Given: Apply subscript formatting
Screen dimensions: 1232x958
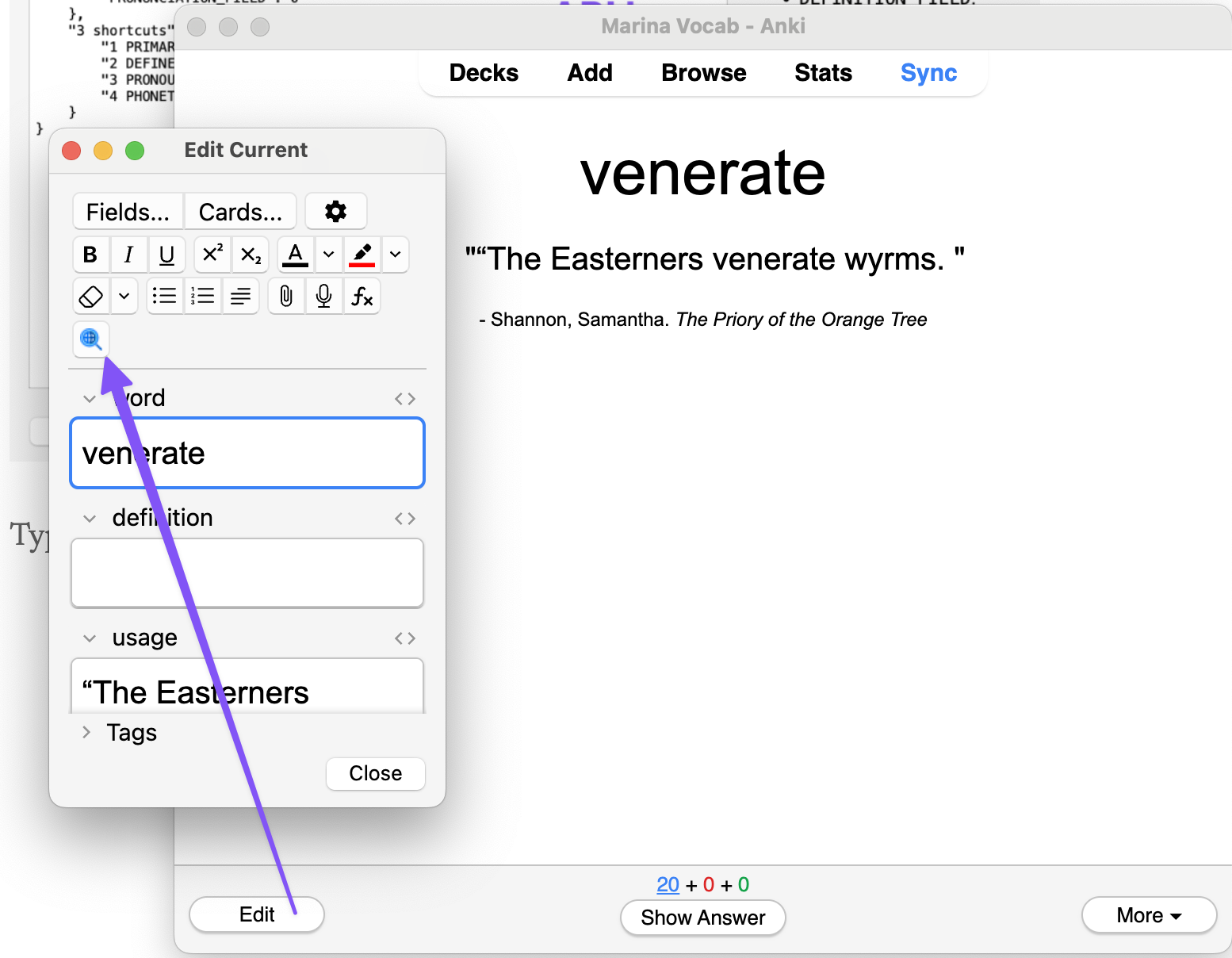Looking at the screenshot, I should [251, 255].
